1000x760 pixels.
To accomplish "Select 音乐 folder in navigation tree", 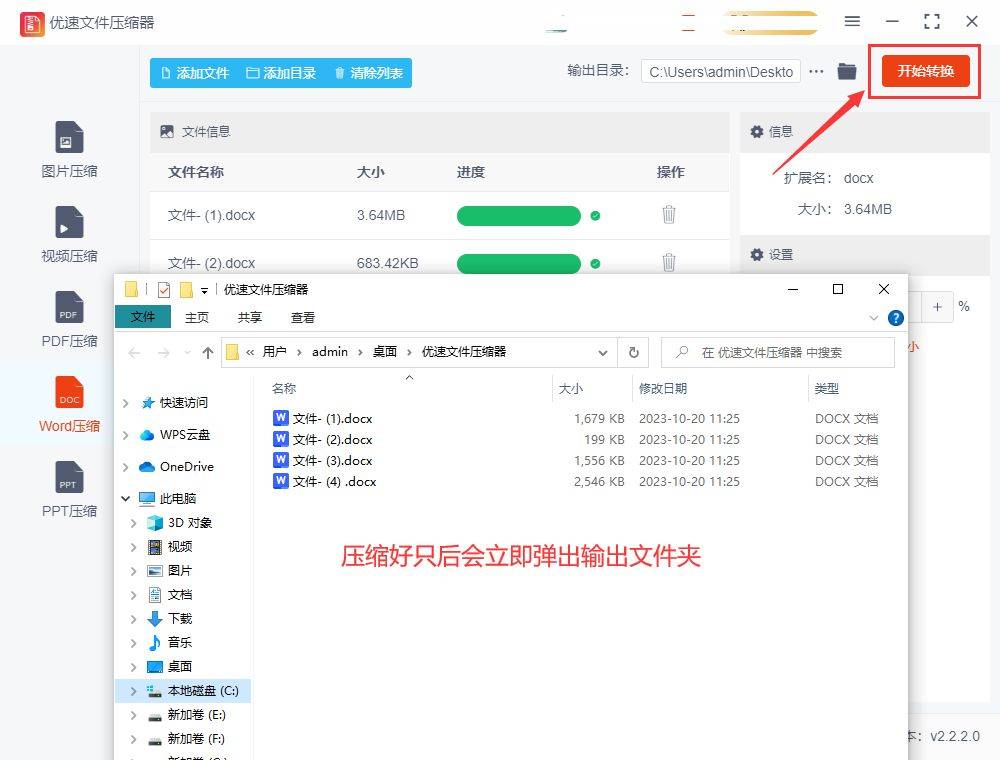I will click(179, 642).
